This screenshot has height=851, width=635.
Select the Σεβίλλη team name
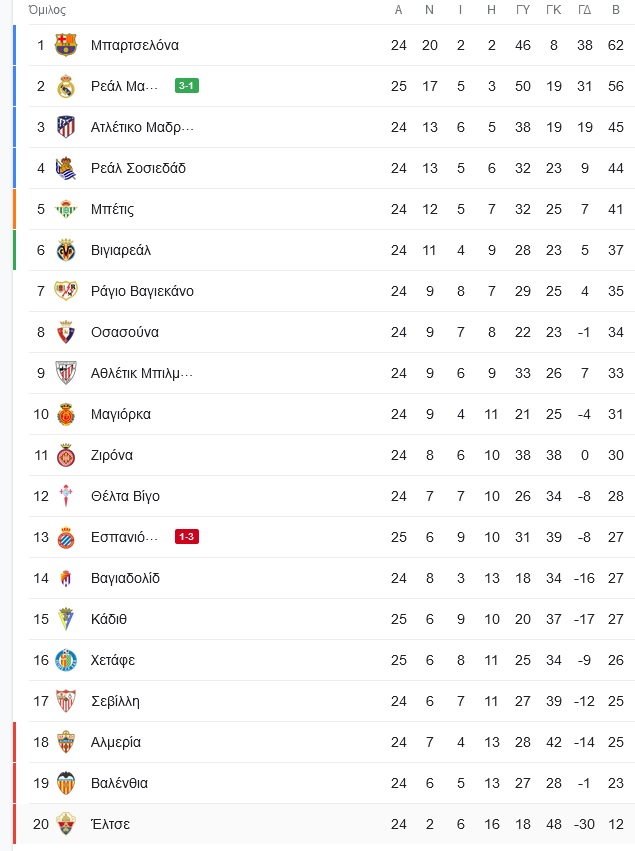115,701
